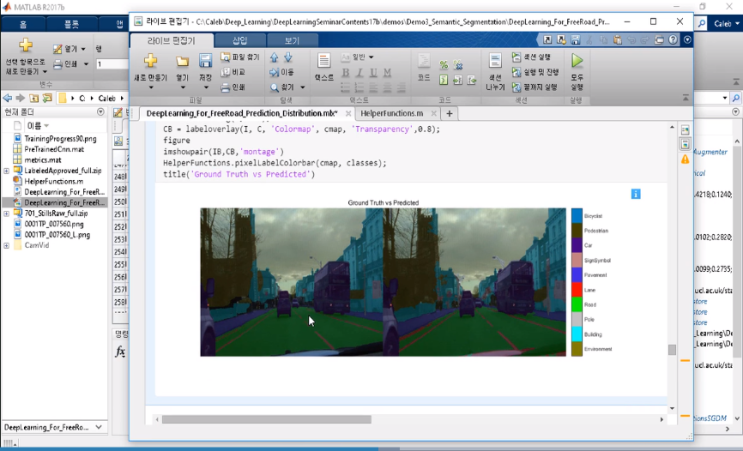743x451 pixels.
Task: Expand the LabeledApproved_full.zip tree node
Action: [x=6, y=170]
